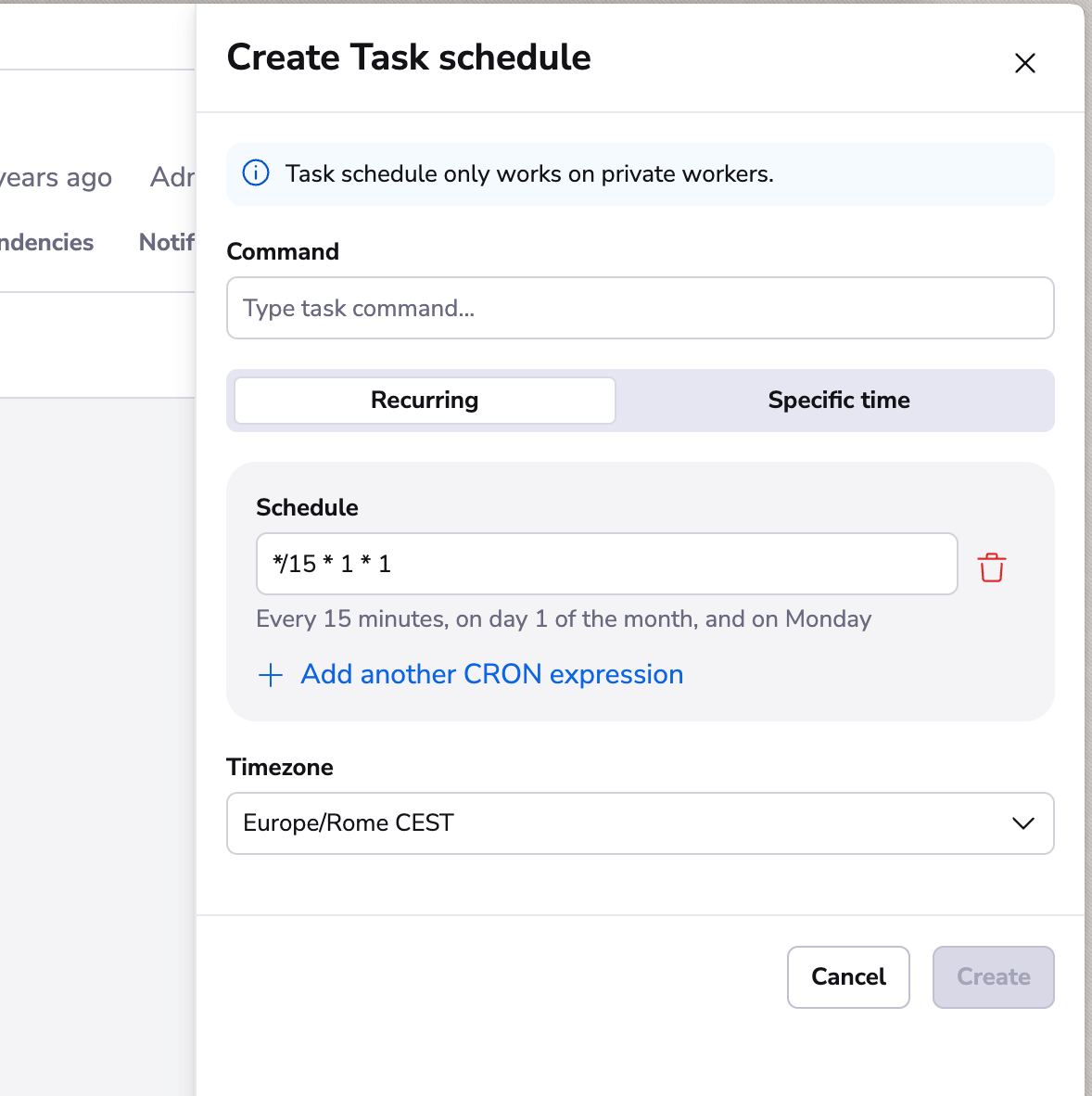The height and width of the screenshot is (1096, 1092).
Task: Click the disabled Create button
Action: point(993,976)
